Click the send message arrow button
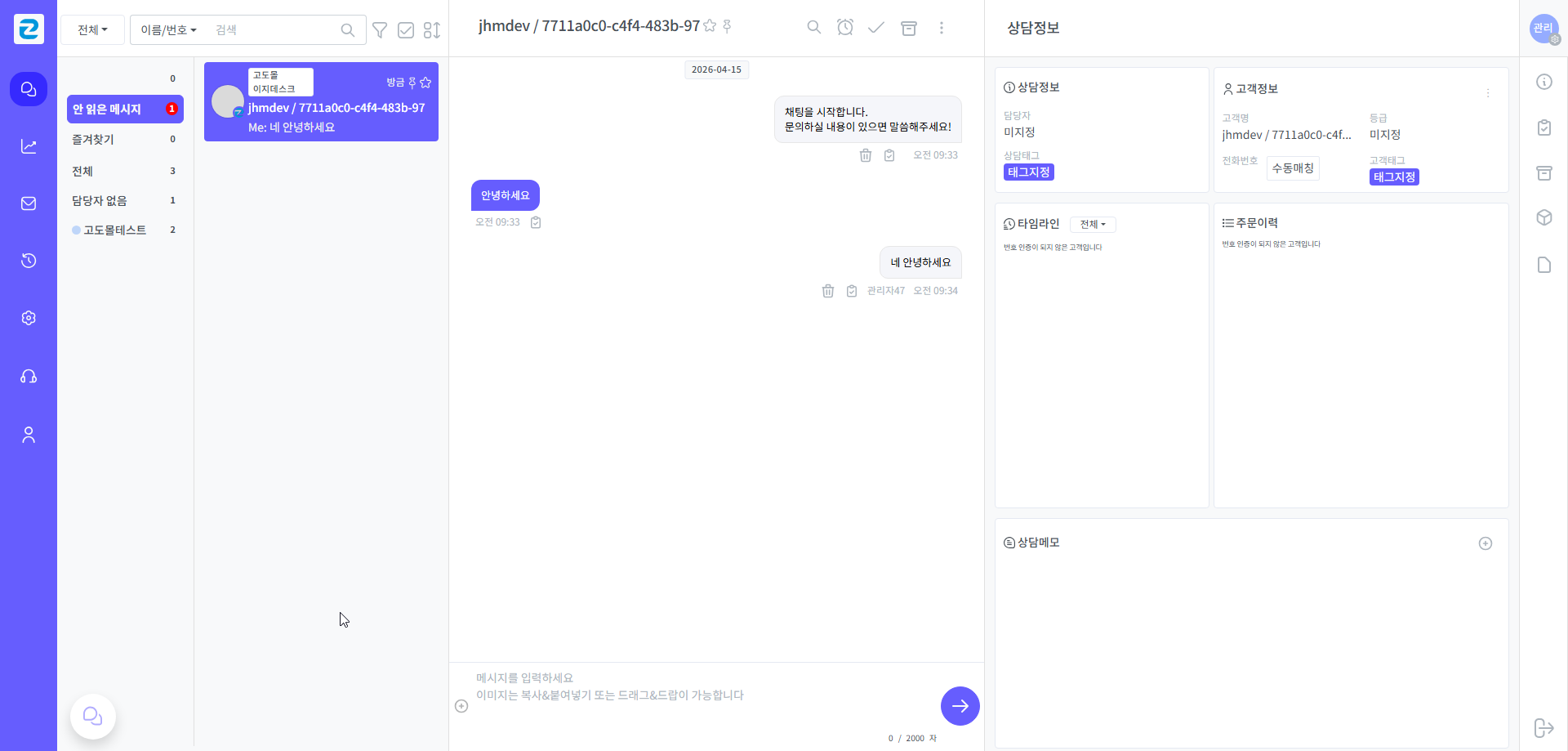 (960, 706)
